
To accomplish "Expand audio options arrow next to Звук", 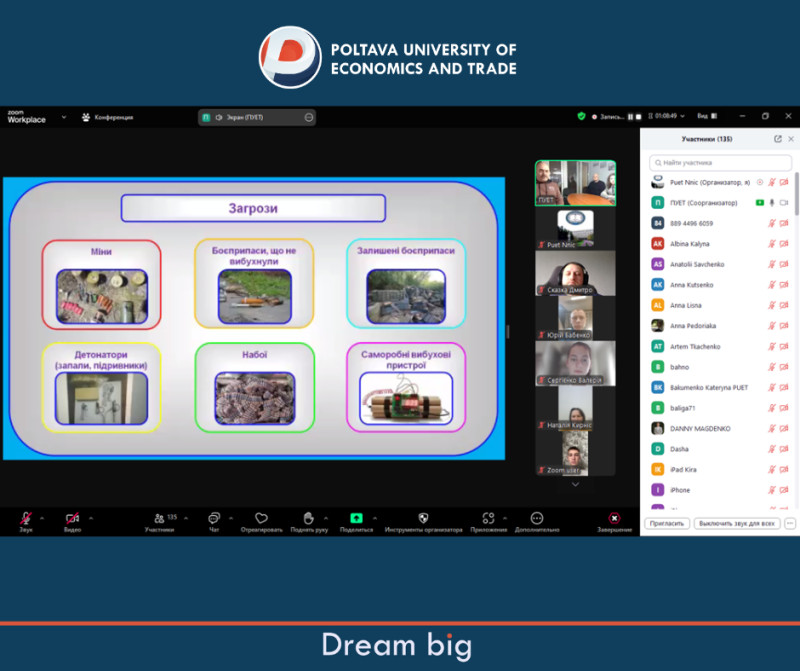I will click(42, 517).
